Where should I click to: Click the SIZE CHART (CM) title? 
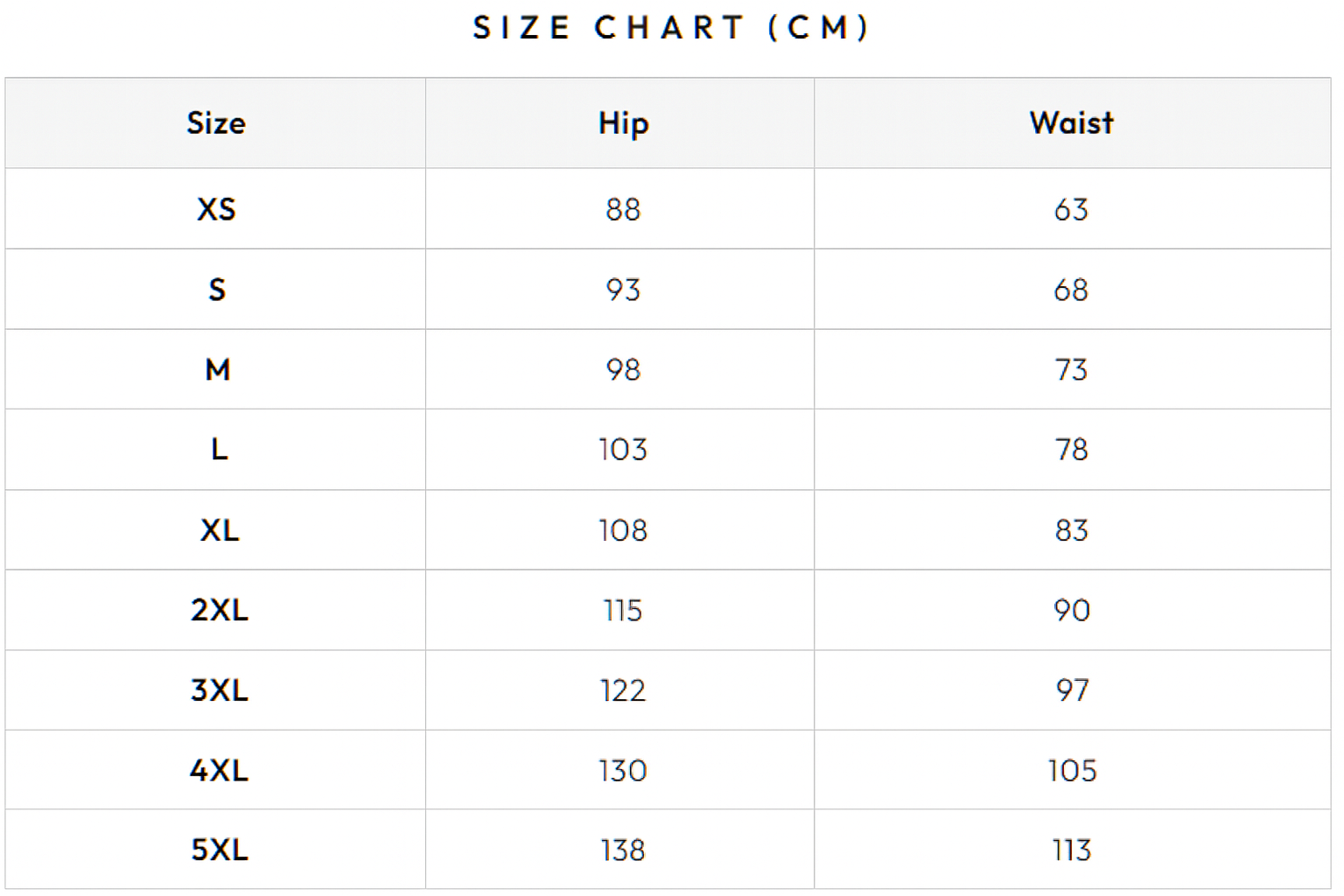coord(671,28)
